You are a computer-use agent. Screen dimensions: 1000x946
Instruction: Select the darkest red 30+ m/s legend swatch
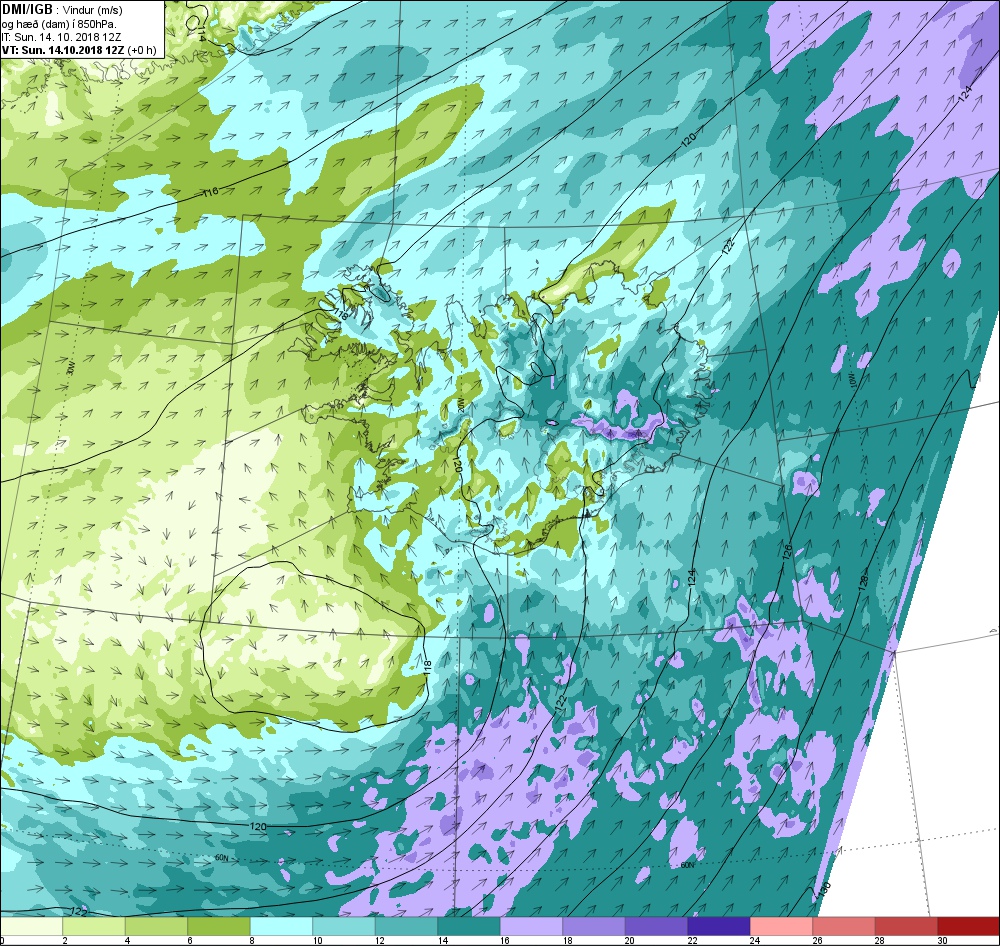(x=968, y=926)
